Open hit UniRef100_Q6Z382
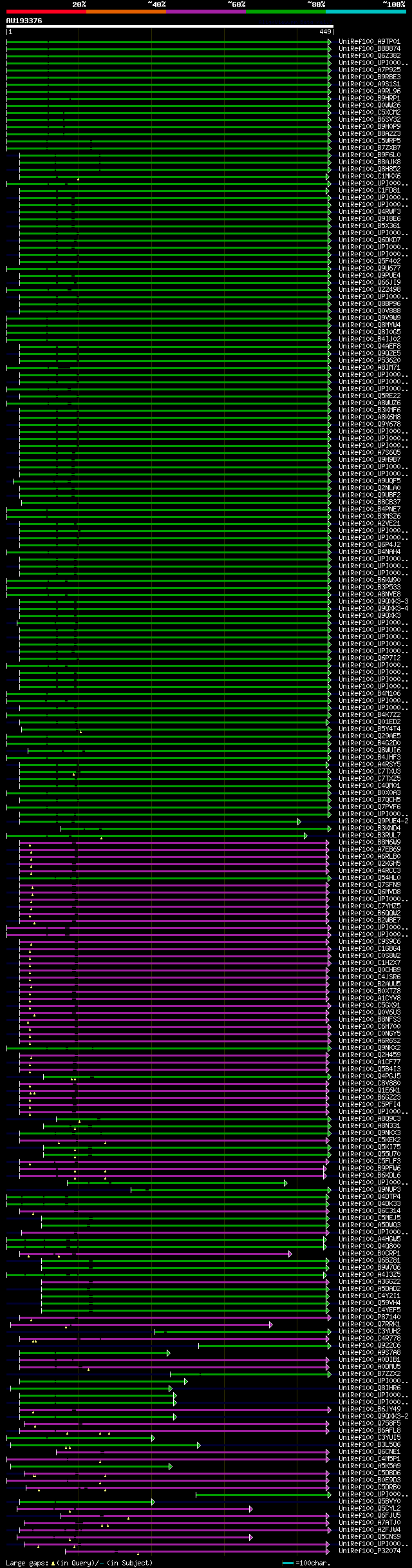This screenshot has width=412, height=1568. click(370, 56)
